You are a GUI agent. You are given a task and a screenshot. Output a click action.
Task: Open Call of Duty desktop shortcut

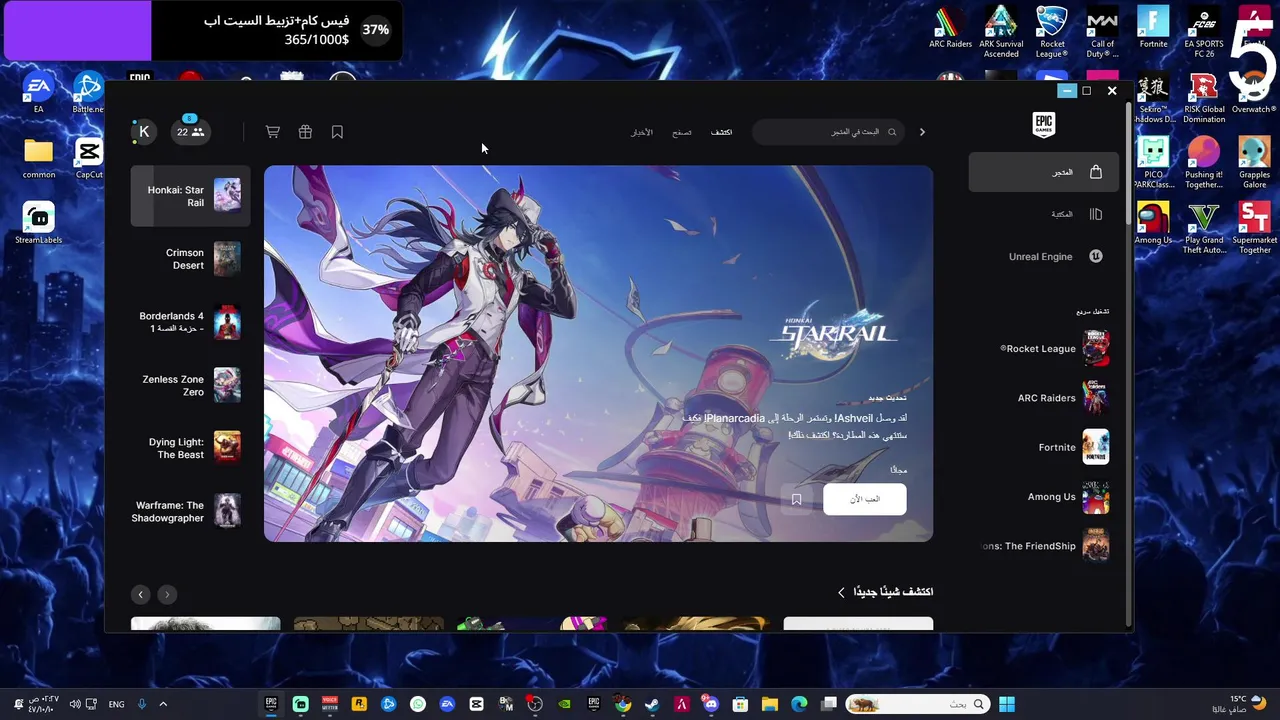pyautogui.click(x=1102, y=32)
